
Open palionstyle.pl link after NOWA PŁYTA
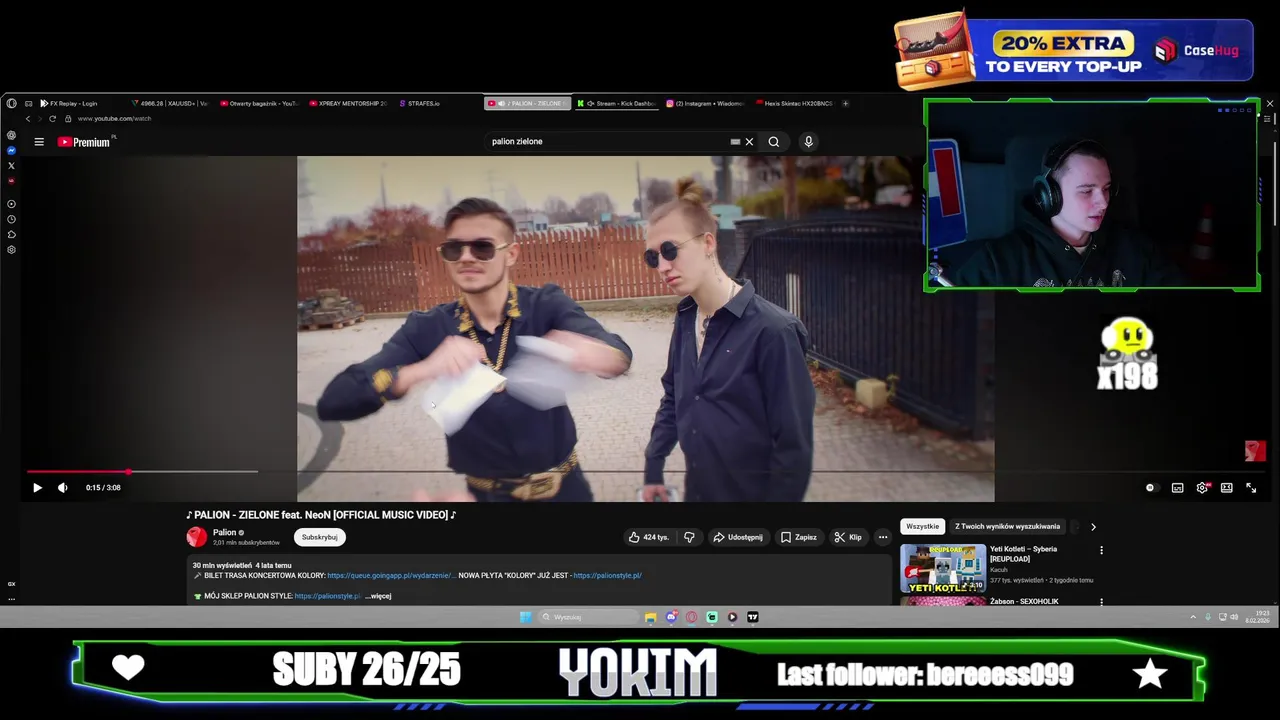pyautogui.click(x=607, y=576)
